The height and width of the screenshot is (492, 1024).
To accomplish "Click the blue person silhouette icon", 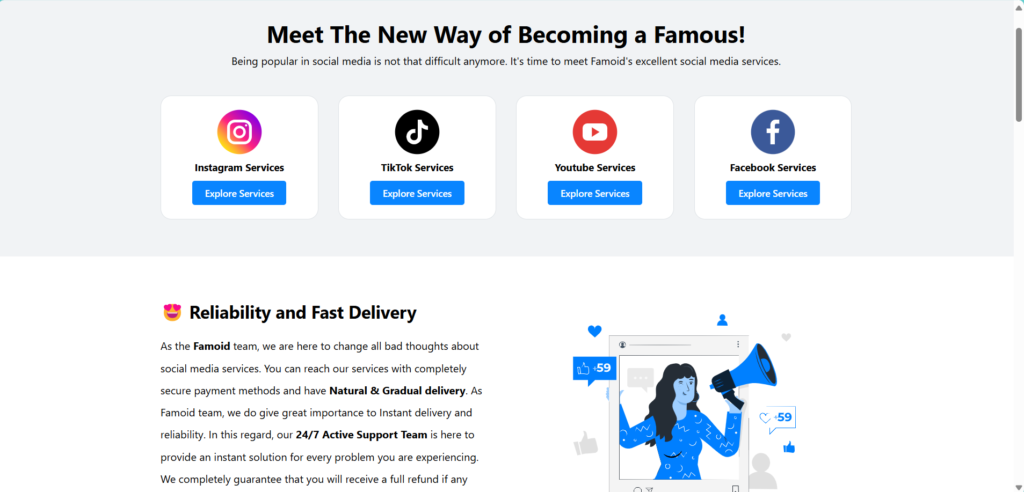I will point(722,320).
